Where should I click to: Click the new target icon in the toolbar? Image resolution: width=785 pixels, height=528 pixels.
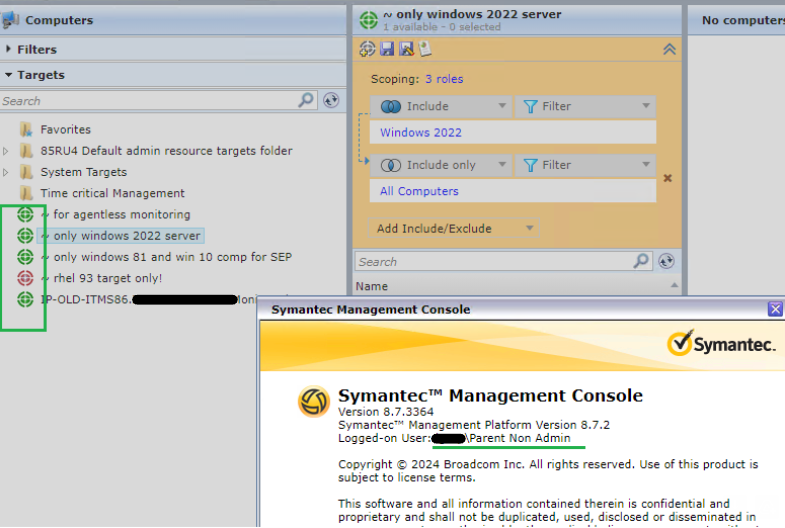(x=367, y=49)
